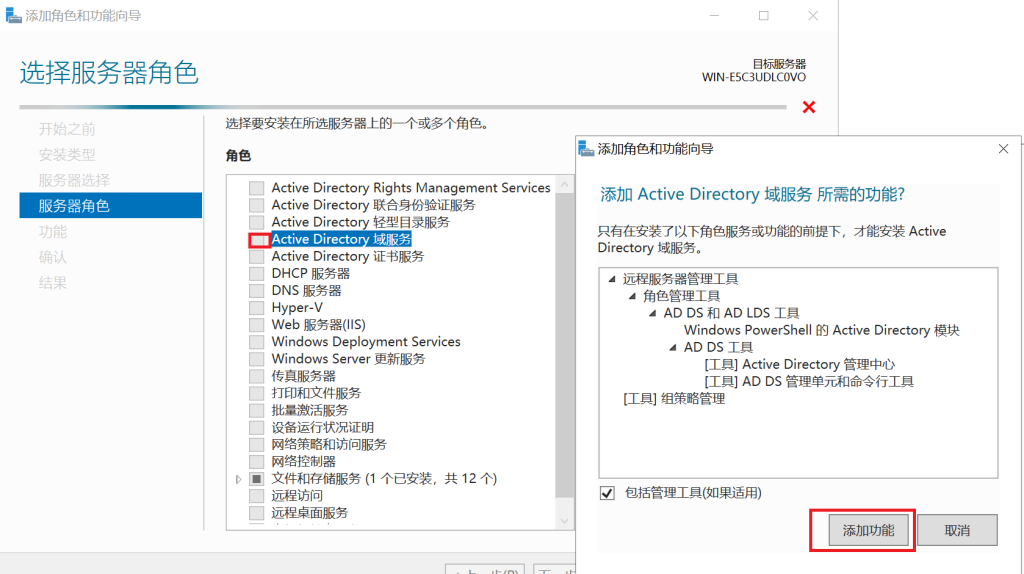Click the red X mark below the server name
Image resolution: width=1024 pixels, height=574 pixels.
[x=809, y=107]
